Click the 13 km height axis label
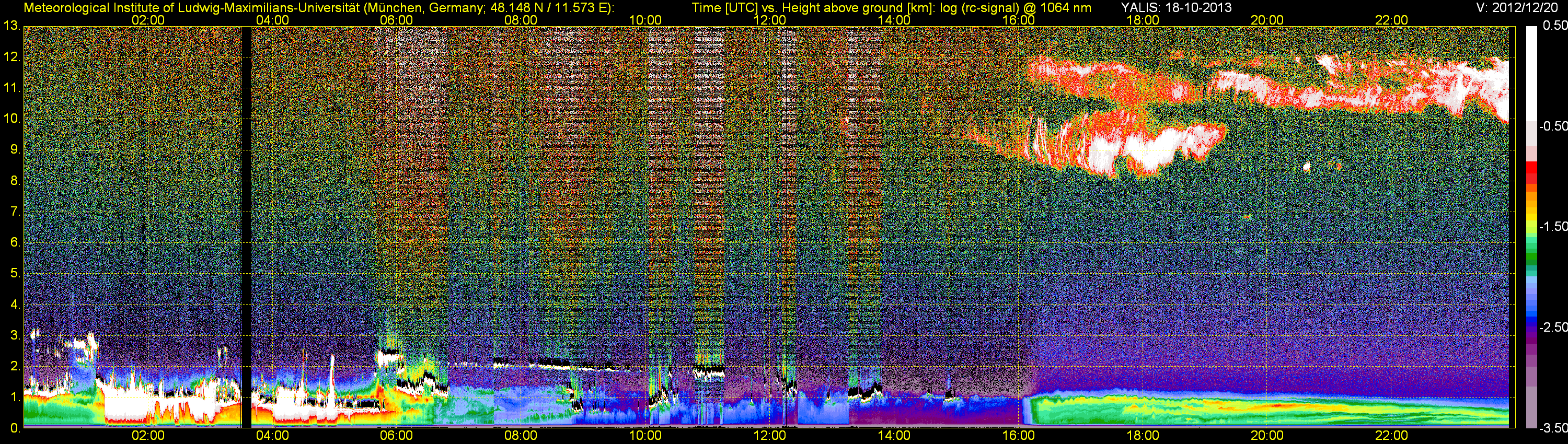 (x=11, y=26)
